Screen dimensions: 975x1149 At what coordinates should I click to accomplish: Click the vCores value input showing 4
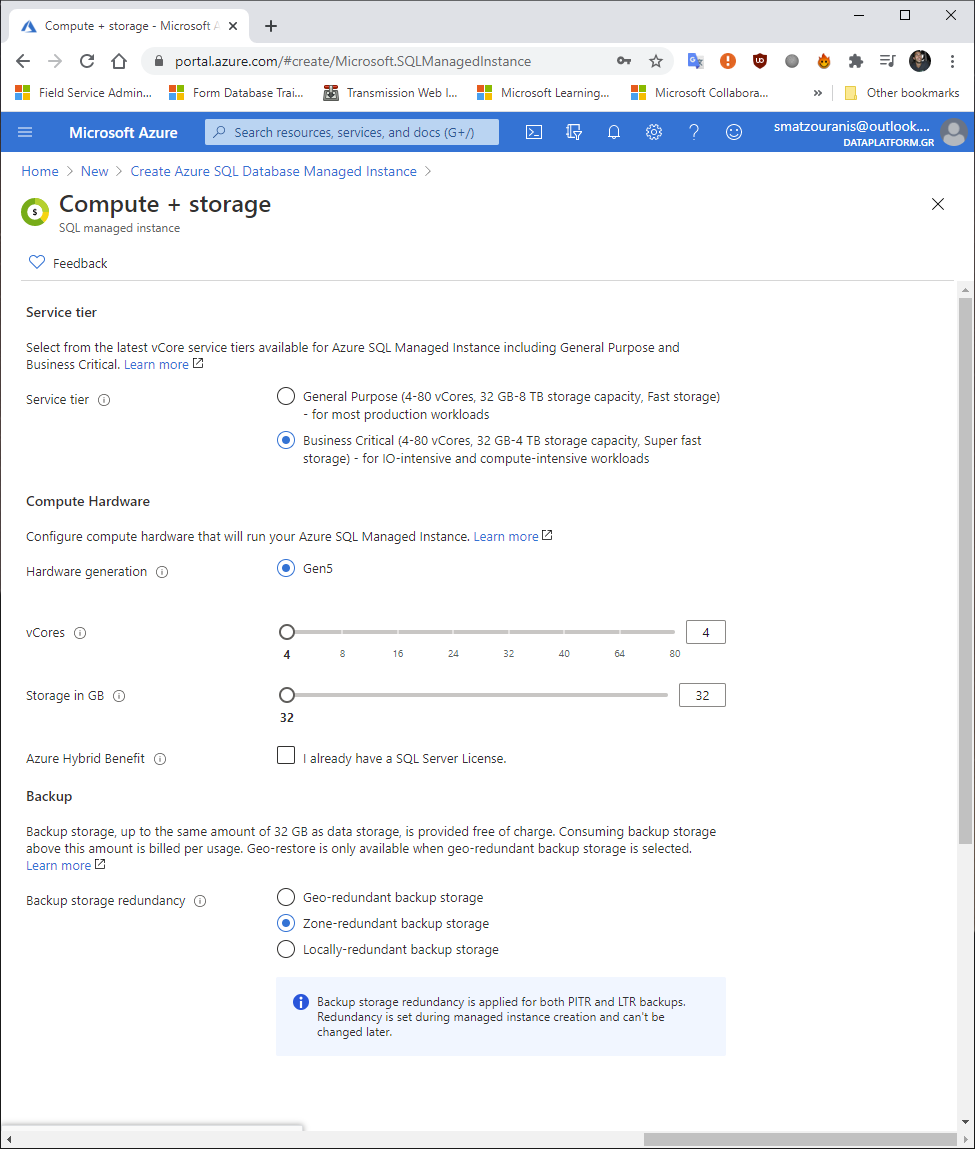[705, 632]
